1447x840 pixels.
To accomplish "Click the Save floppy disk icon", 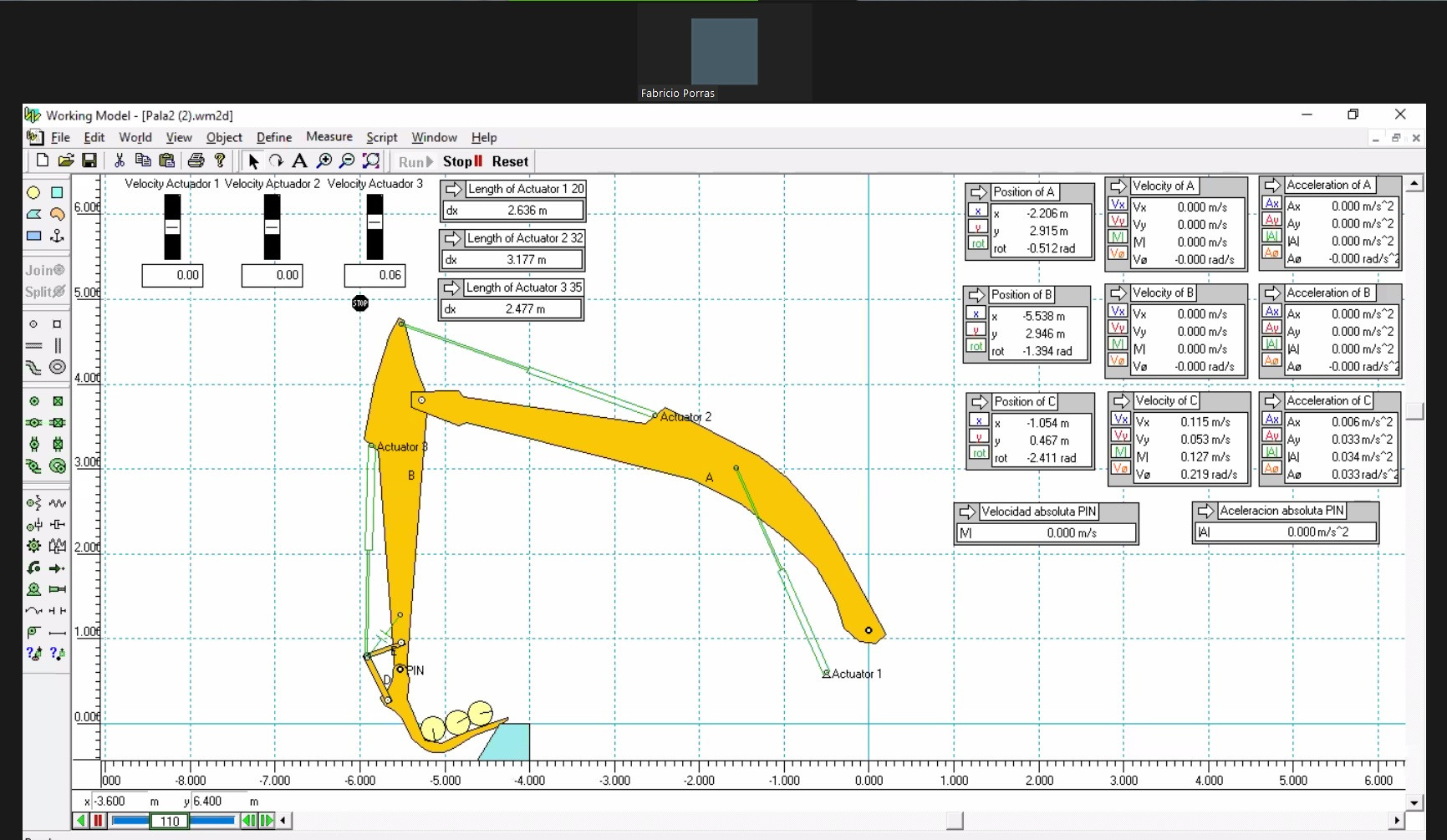I will tap(89, 160).
